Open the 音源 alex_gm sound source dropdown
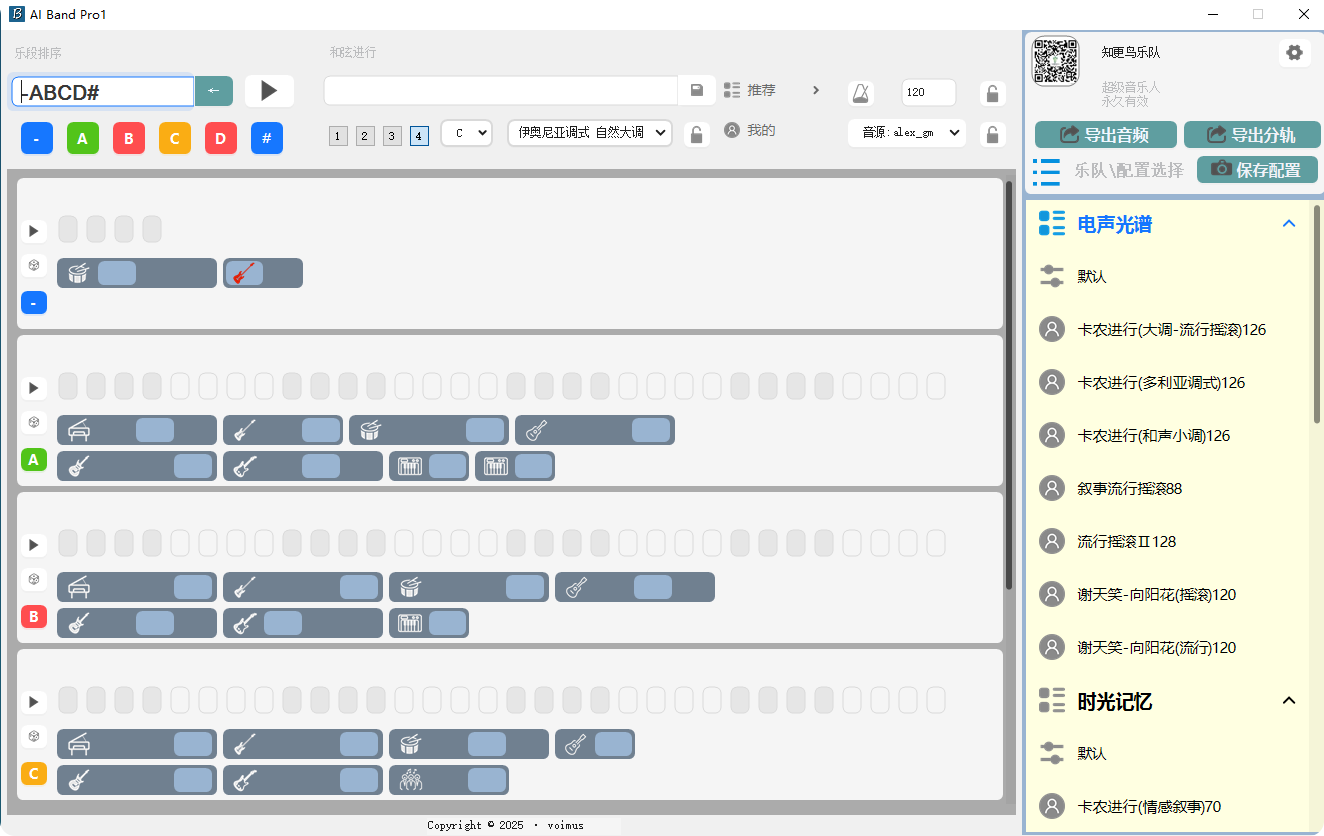The image size is (1324, 836). tap(906, 133)
